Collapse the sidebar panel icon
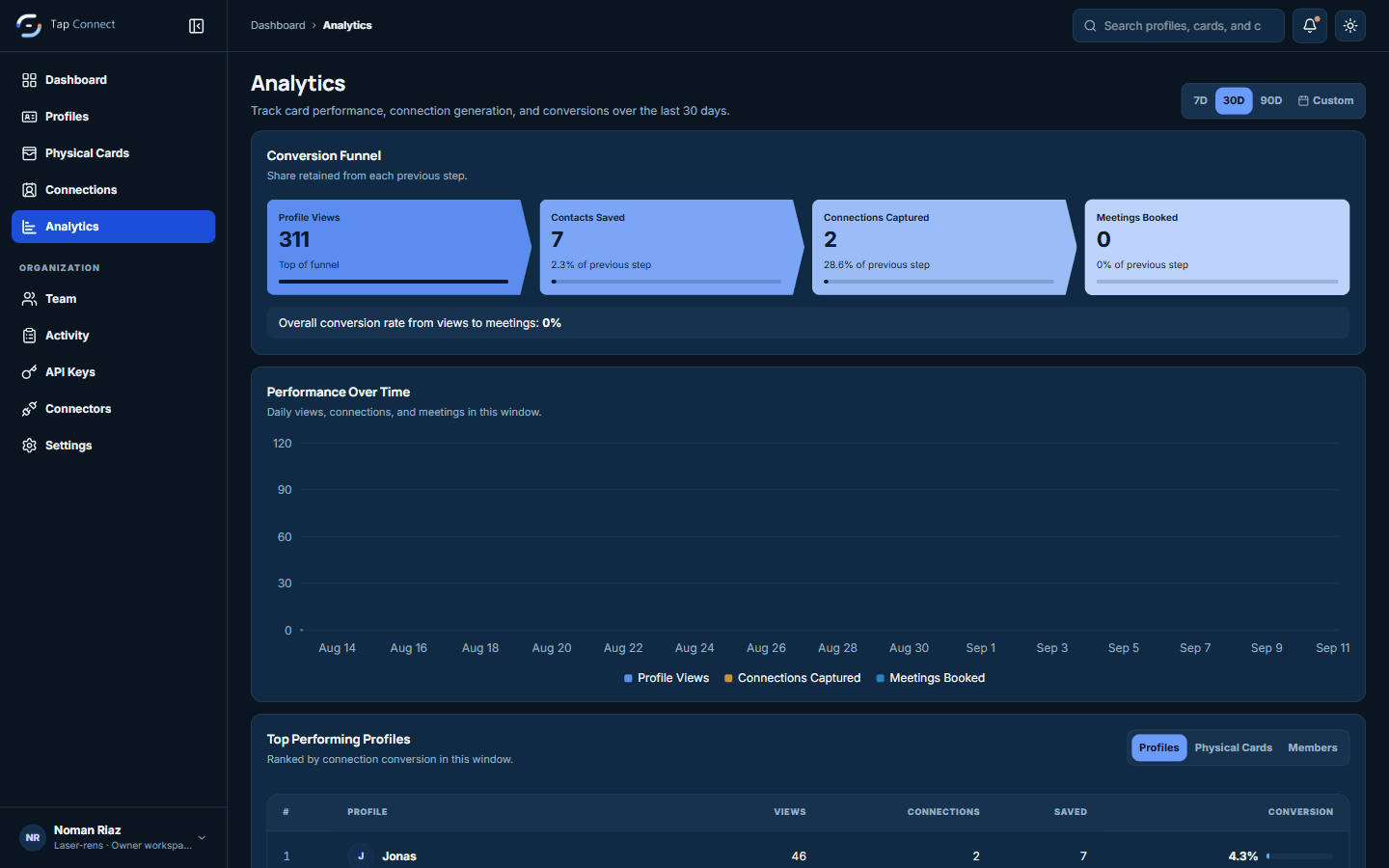The image size is (1389, 868). tap(197, 26)
